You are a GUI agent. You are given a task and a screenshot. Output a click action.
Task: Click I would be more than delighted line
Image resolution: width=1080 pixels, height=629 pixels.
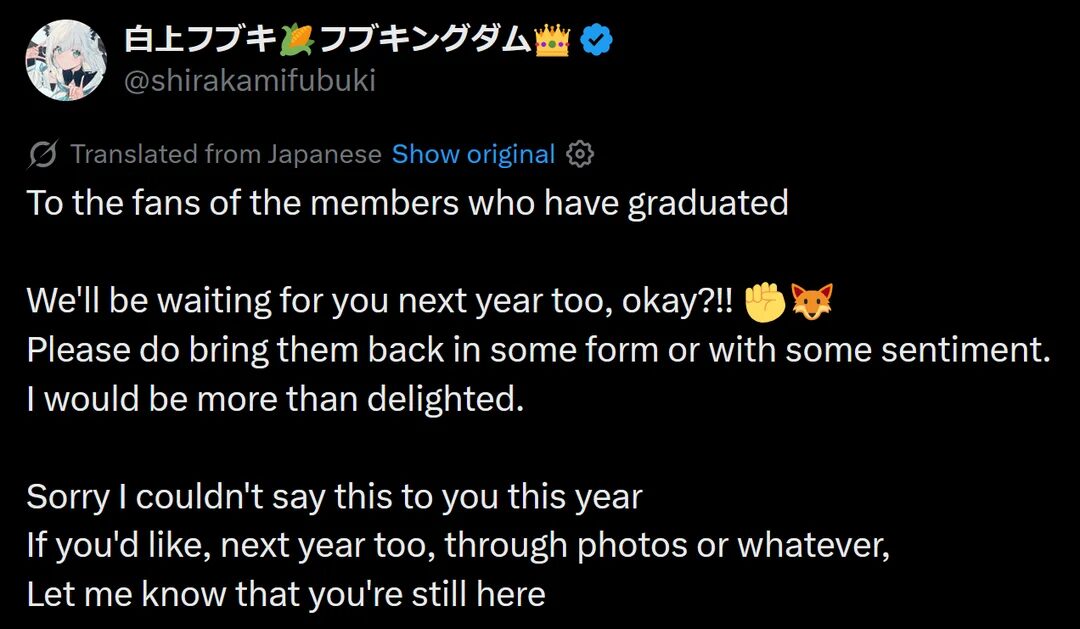[x=275, y=399]
